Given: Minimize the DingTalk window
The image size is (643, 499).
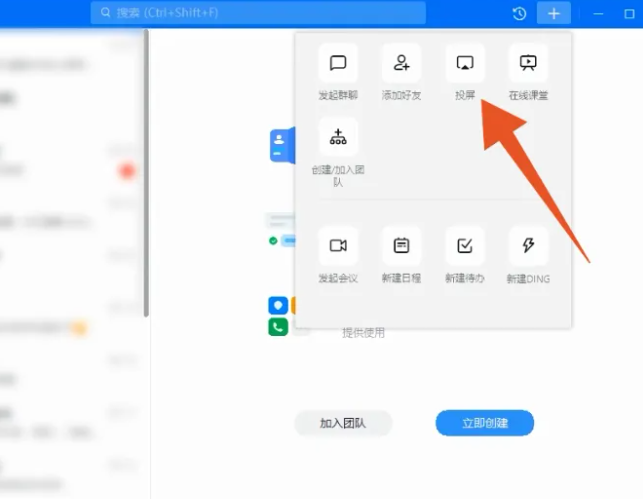Looking at the screenshot, I should (x=600, y=14).
